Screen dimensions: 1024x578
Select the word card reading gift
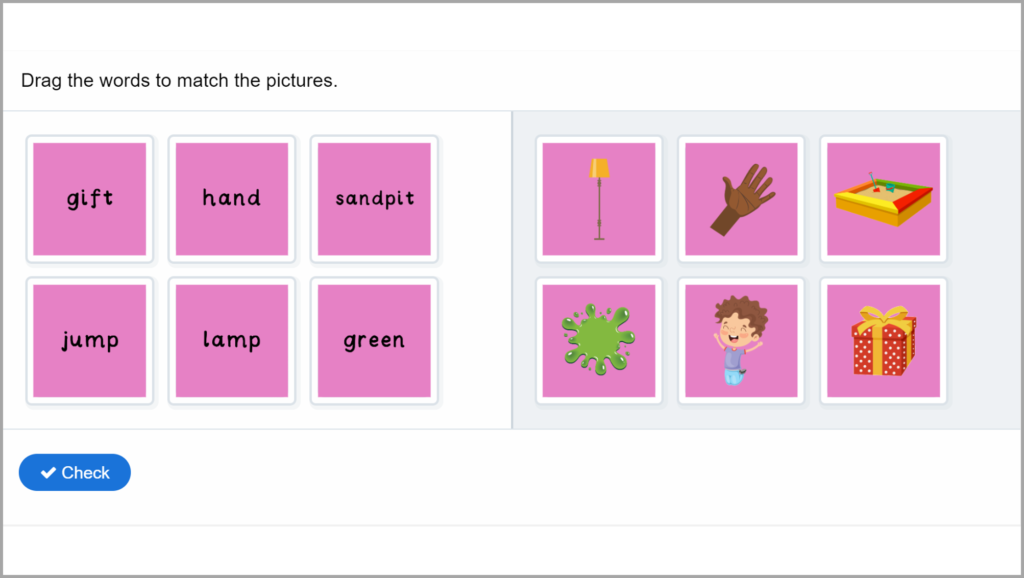[89, 198]
